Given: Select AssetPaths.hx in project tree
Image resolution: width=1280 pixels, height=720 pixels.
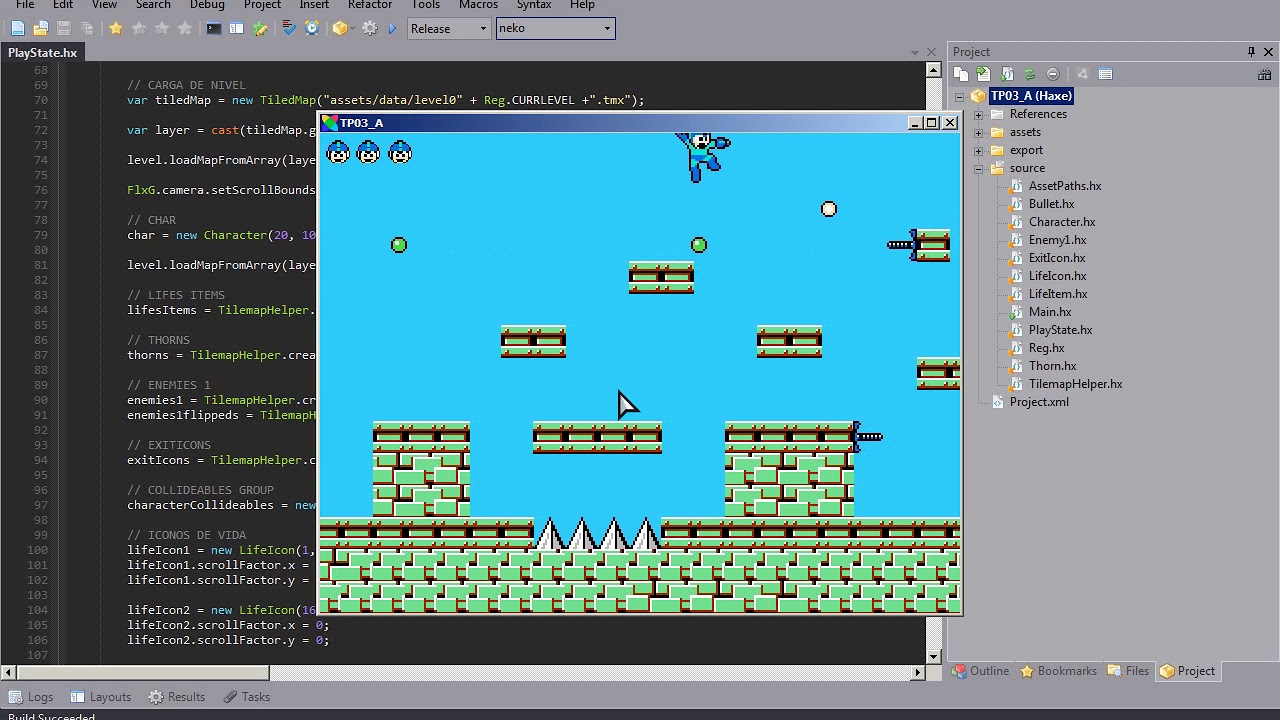Looking at the screenshot, I should click(x=1065, y=186).
